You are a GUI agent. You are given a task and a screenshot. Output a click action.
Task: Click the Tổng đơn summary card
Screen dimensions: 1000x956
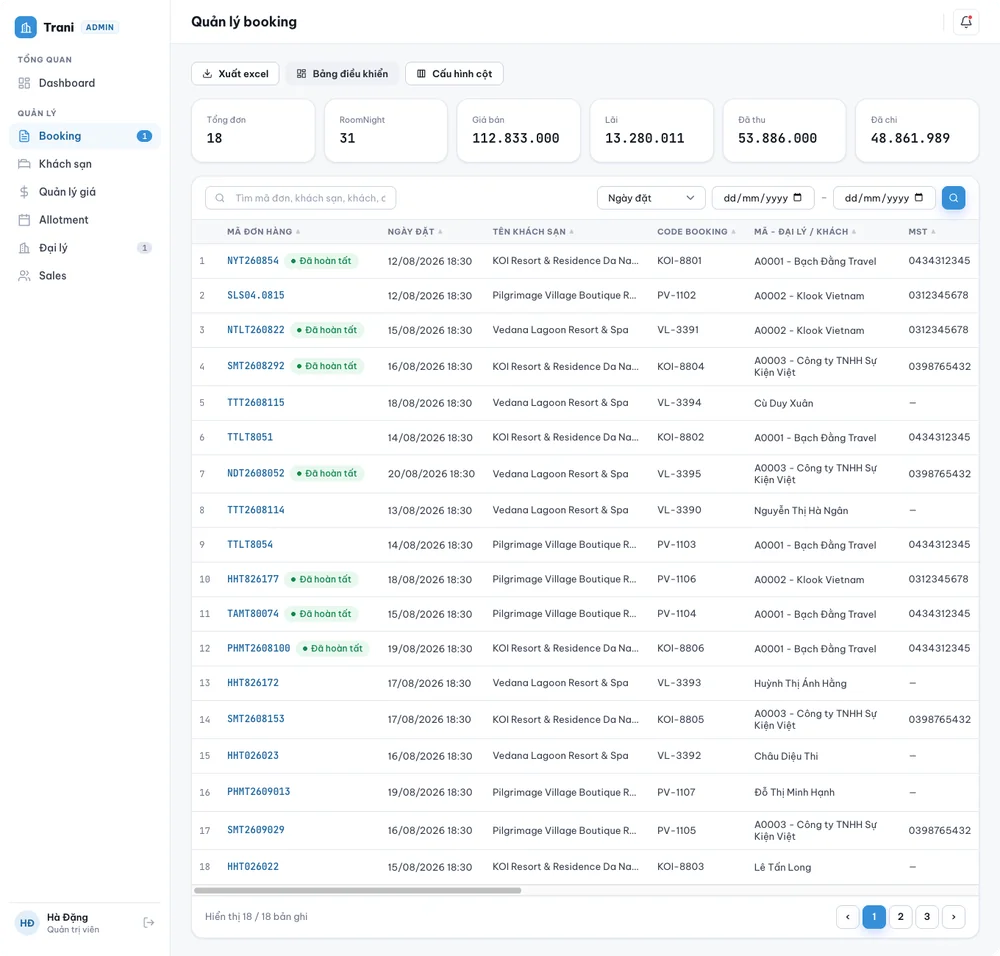pyautogui.click(x=253, y=130)
